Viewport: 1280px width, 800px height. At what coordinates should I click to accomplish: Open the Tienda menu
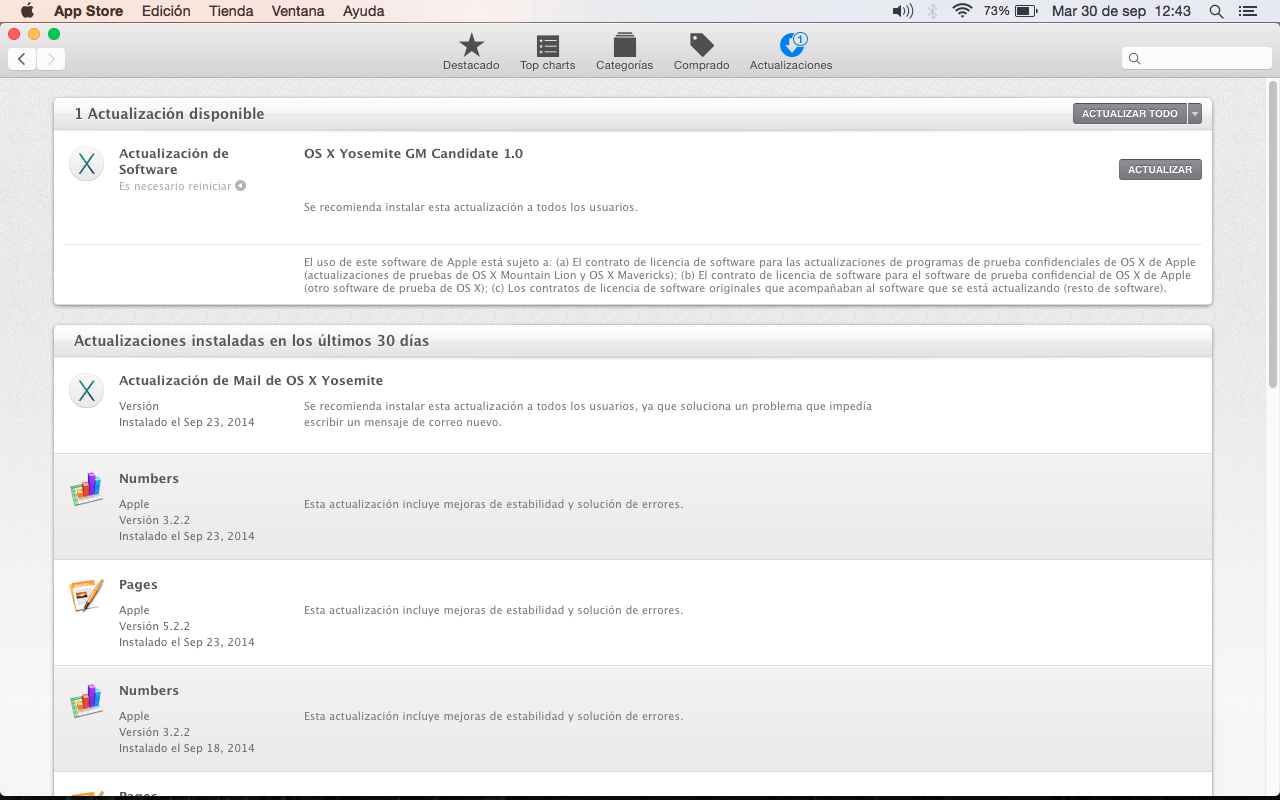pyautogui.click(x=231, y=11)
